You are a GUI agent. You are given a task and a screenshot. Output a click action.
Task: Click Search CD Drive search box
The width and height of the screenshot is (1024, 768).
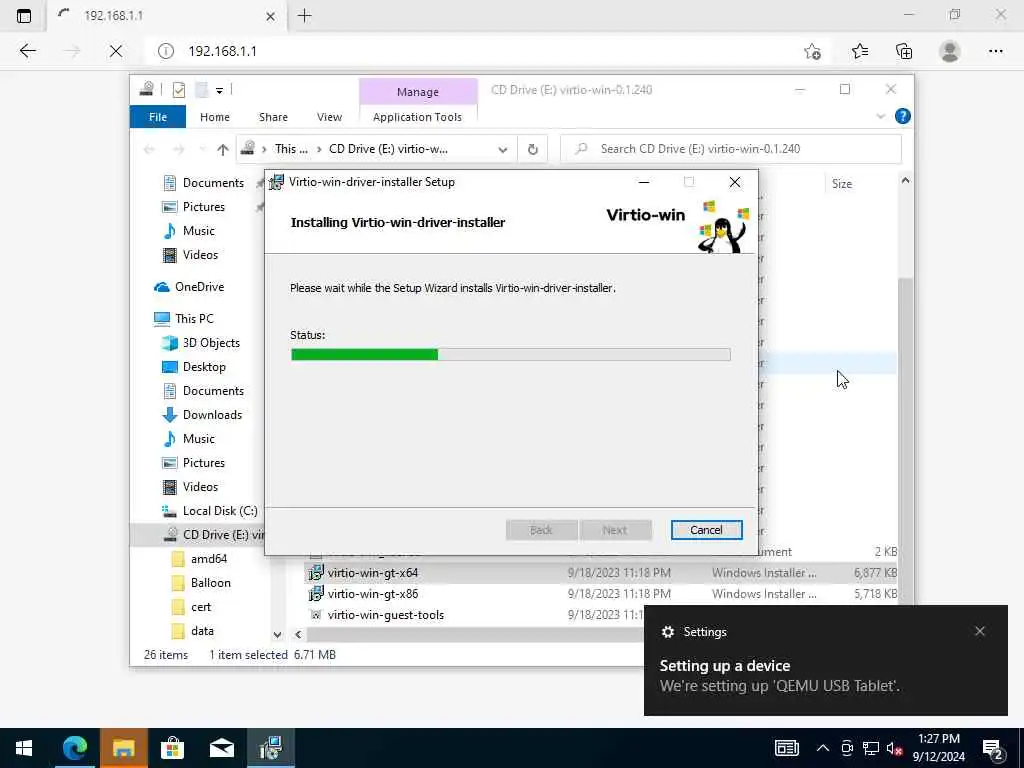point(731,149)
